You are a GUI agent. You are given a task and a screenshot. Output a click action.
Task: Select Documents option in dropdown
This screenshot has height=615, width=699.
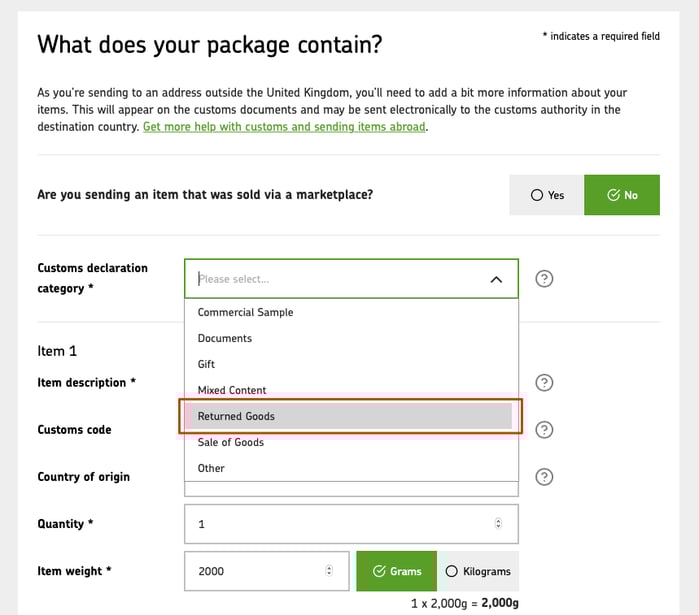tap(225, 338)
